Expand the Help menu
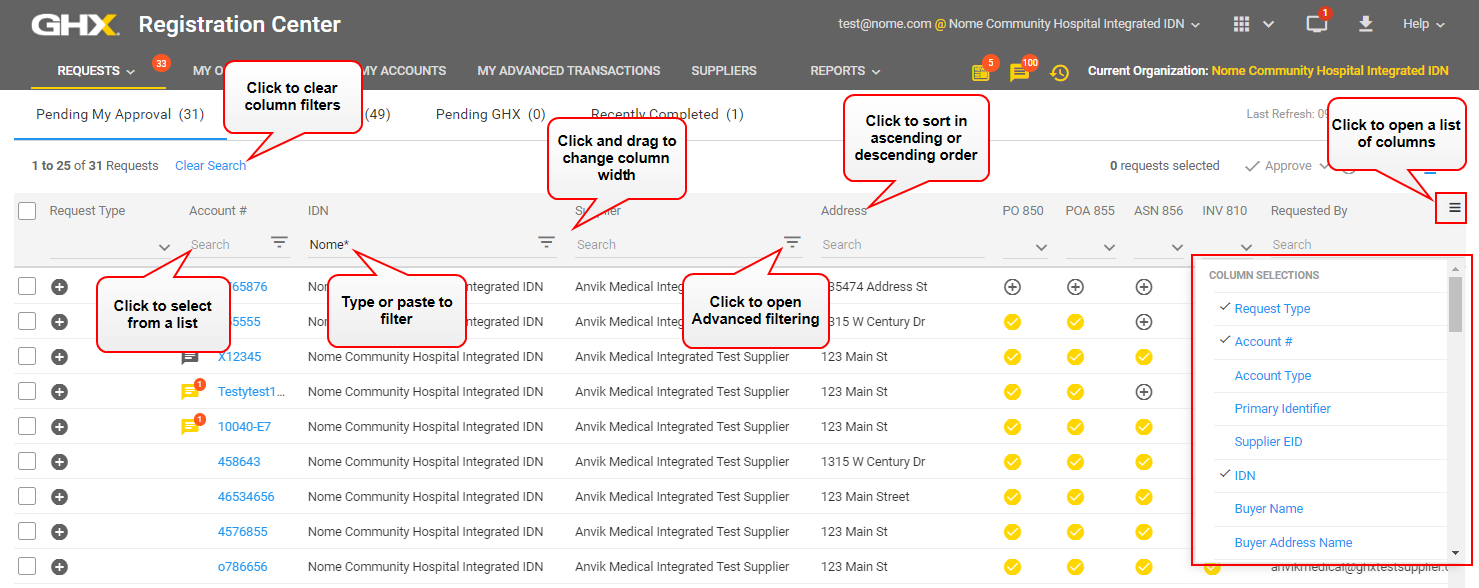1479x588 pixels. point(1423,24)
